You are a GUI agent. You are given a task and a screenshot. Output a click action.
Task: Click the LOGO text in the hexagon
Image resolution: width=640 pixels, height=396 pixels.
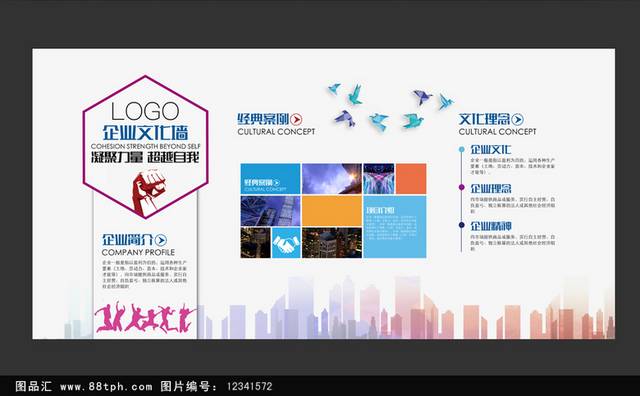(x=145, y=111)
